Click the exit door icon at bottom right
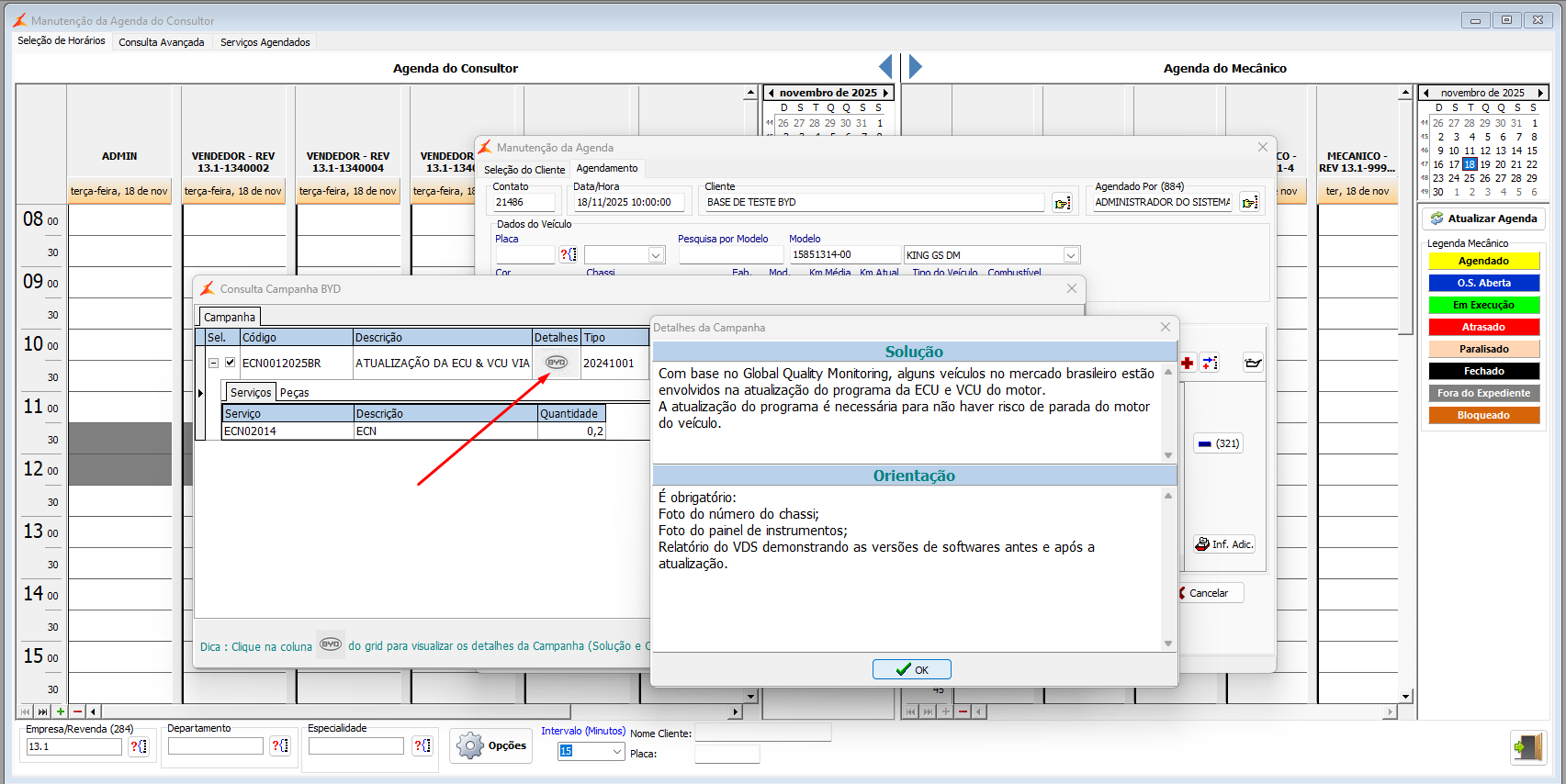 point(1527,746)
